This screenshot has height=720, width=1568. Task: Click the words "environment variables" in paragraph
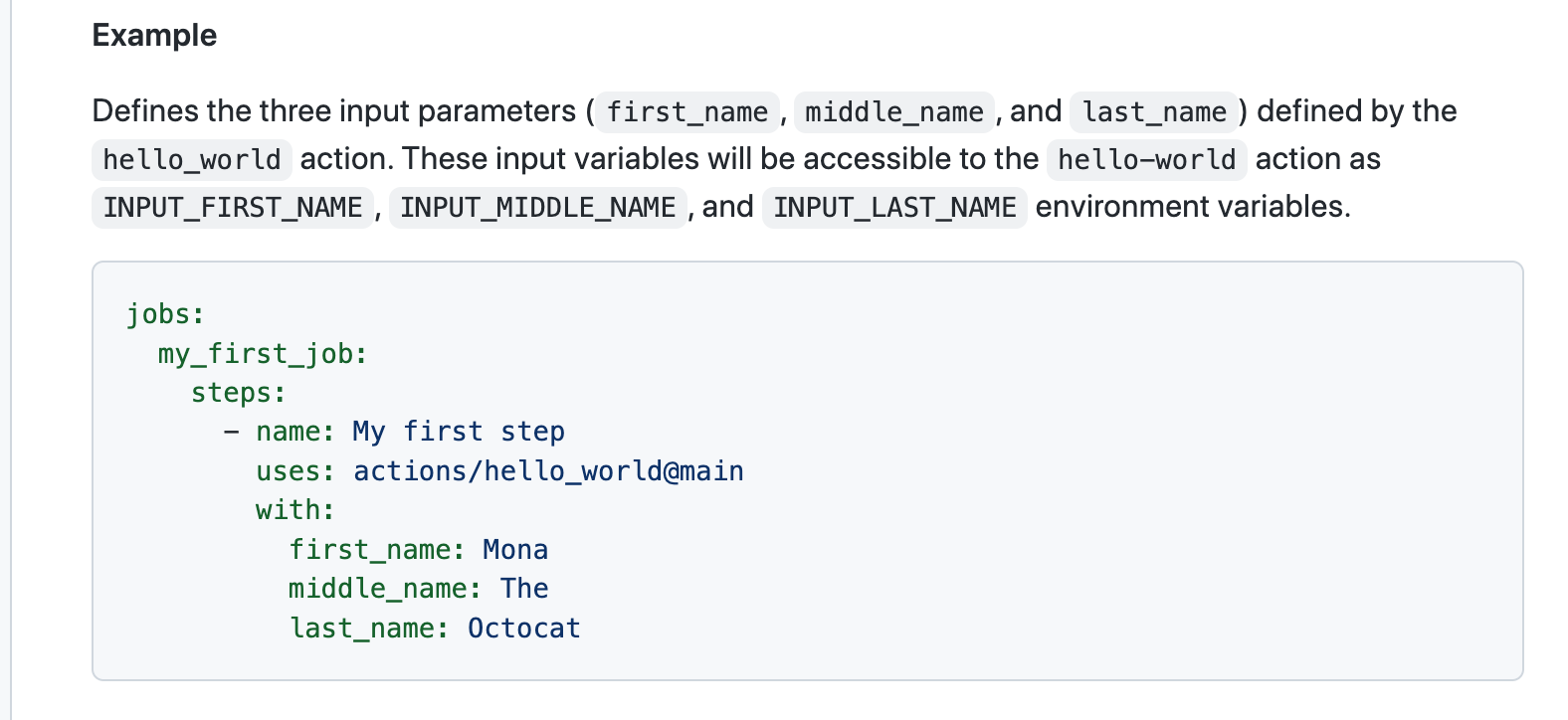click(1192, 207)
